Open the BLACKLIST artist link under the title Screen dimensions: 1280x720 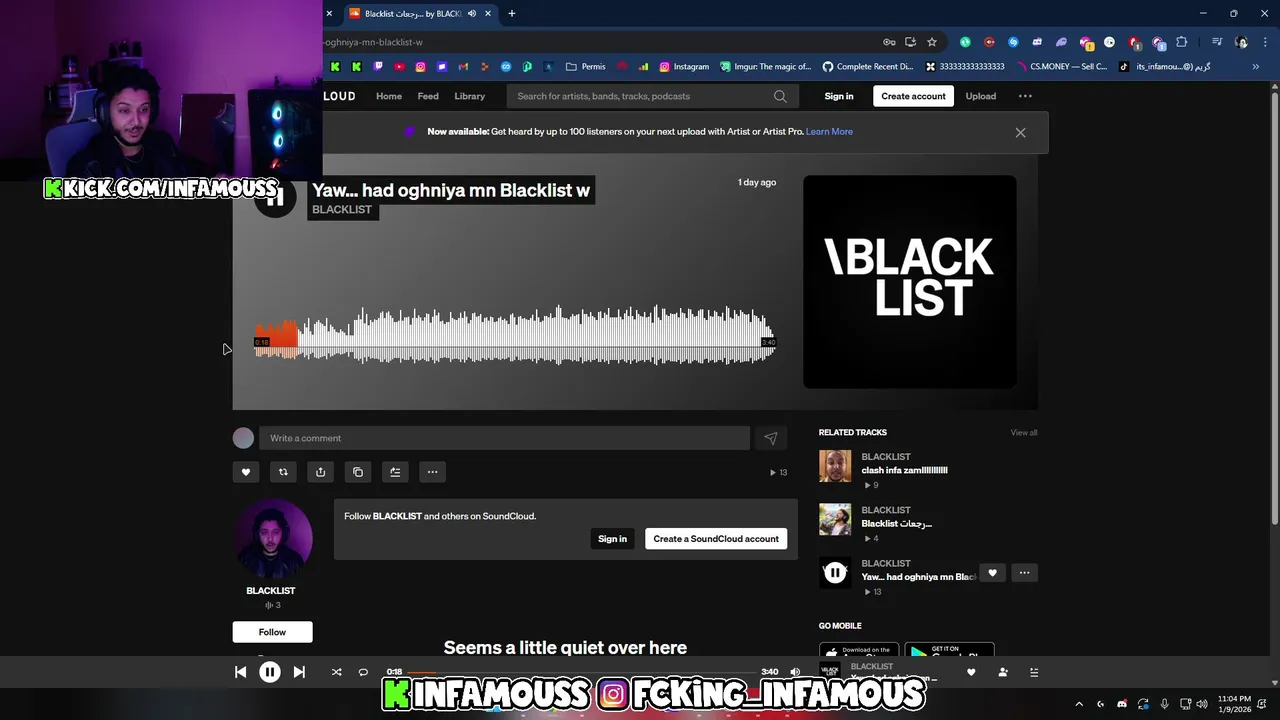[x=342, y=209]
